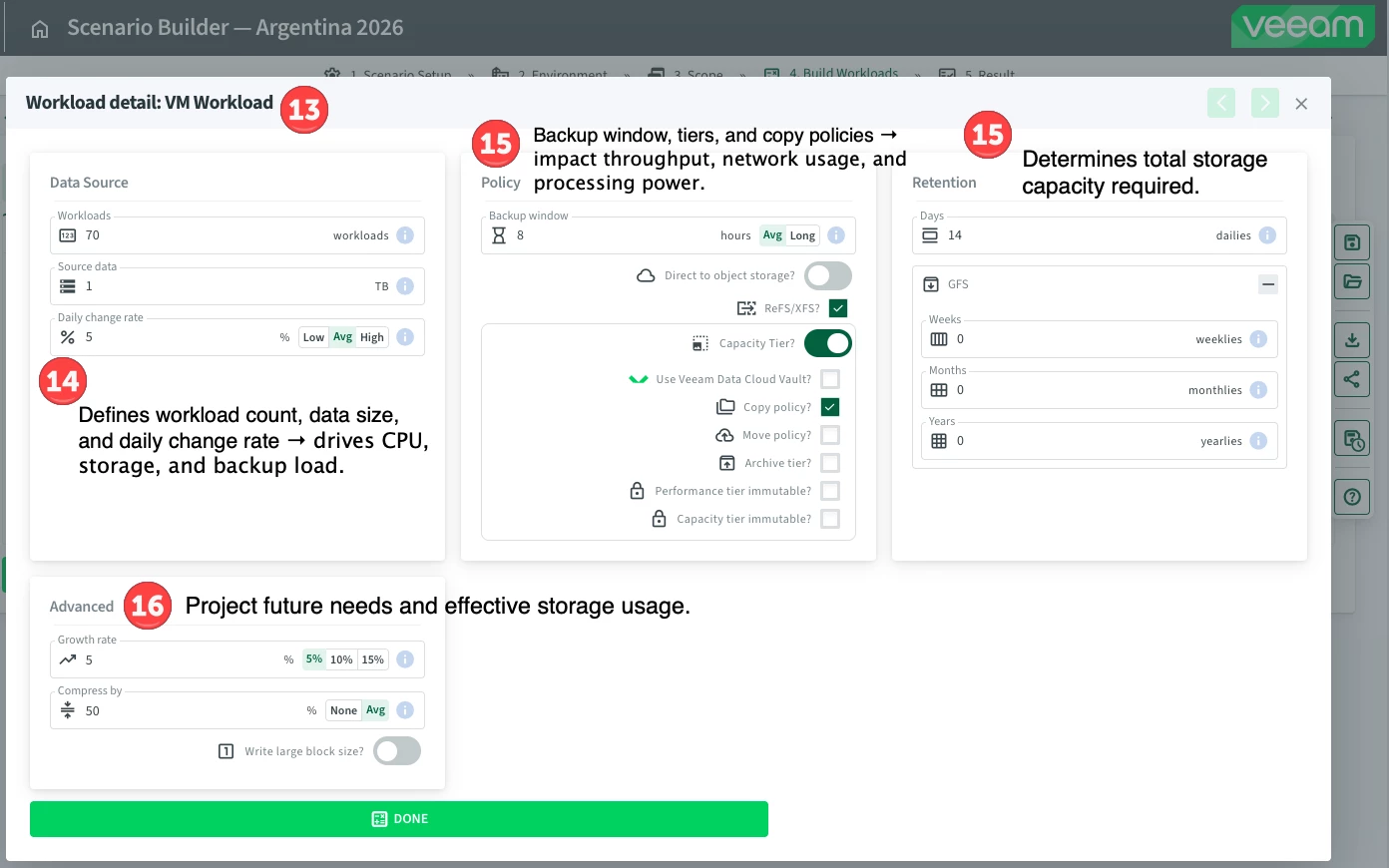Show info for the Years field

(1258, 441)
